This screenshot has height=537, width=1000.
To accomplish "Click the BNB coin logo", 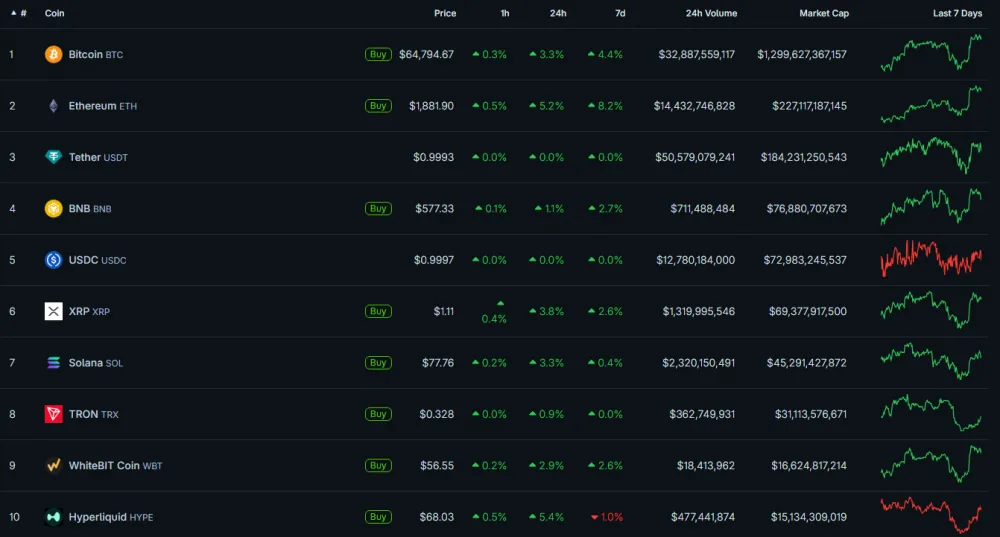I will [x=54, y=209].
